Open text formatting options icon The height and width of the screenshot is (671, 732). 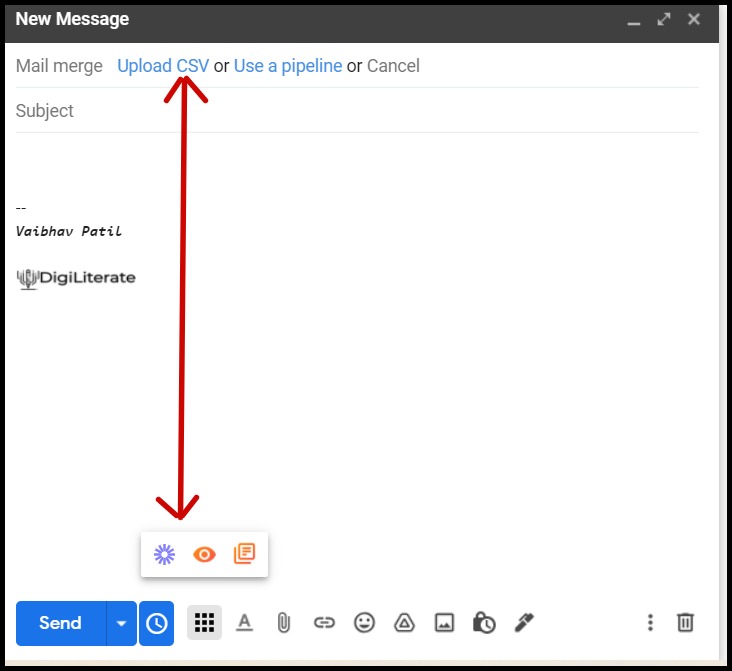click(x=244, y=623)
